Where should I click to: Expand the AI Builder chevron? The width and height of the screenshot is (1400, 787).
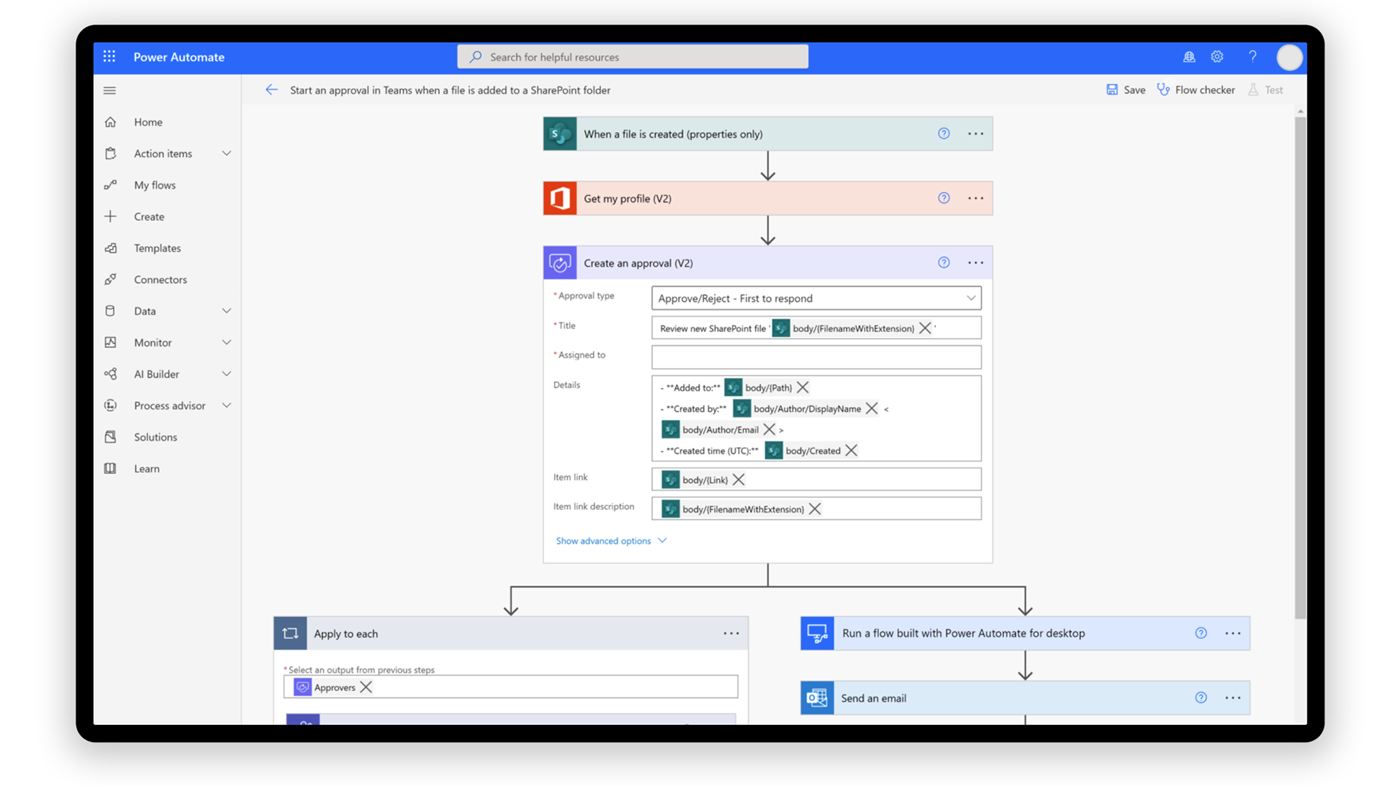pos(226,374)
